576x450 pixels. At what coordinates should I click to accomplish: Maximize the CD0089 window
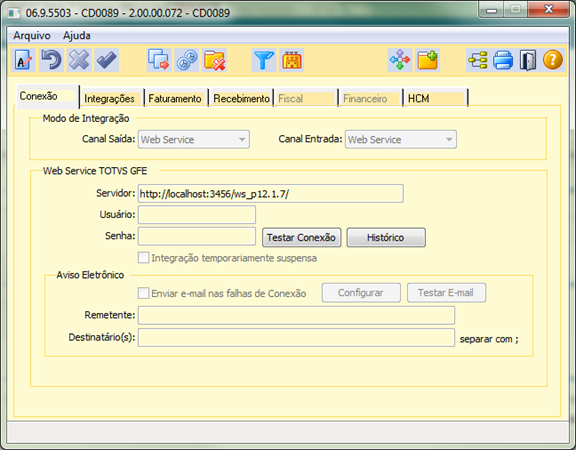click(516, 10)
